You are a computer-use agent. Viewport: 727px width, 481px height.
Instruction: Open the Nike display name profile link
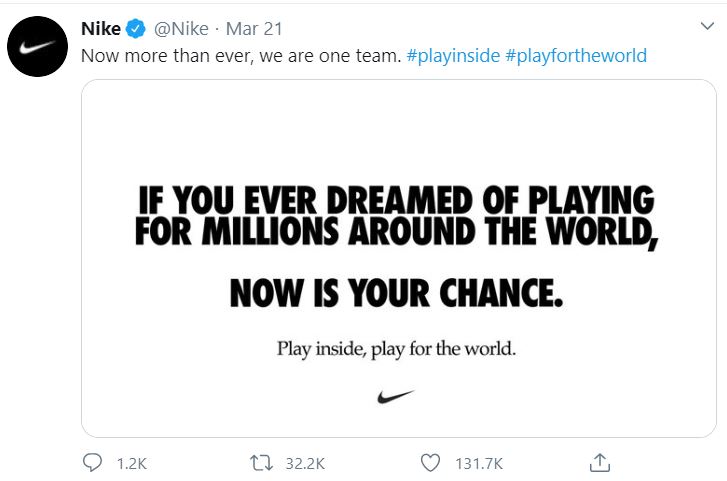pyautogui.click(x=101, y=29)
